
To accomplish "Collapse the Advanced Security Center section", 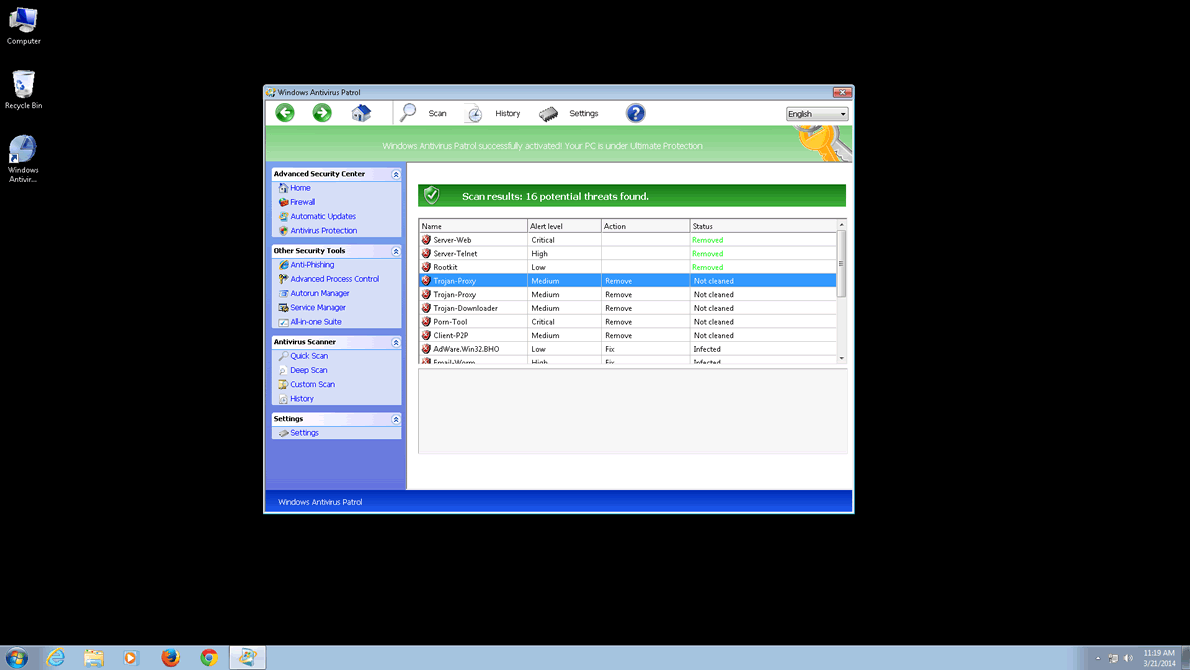I will [396, 174].
